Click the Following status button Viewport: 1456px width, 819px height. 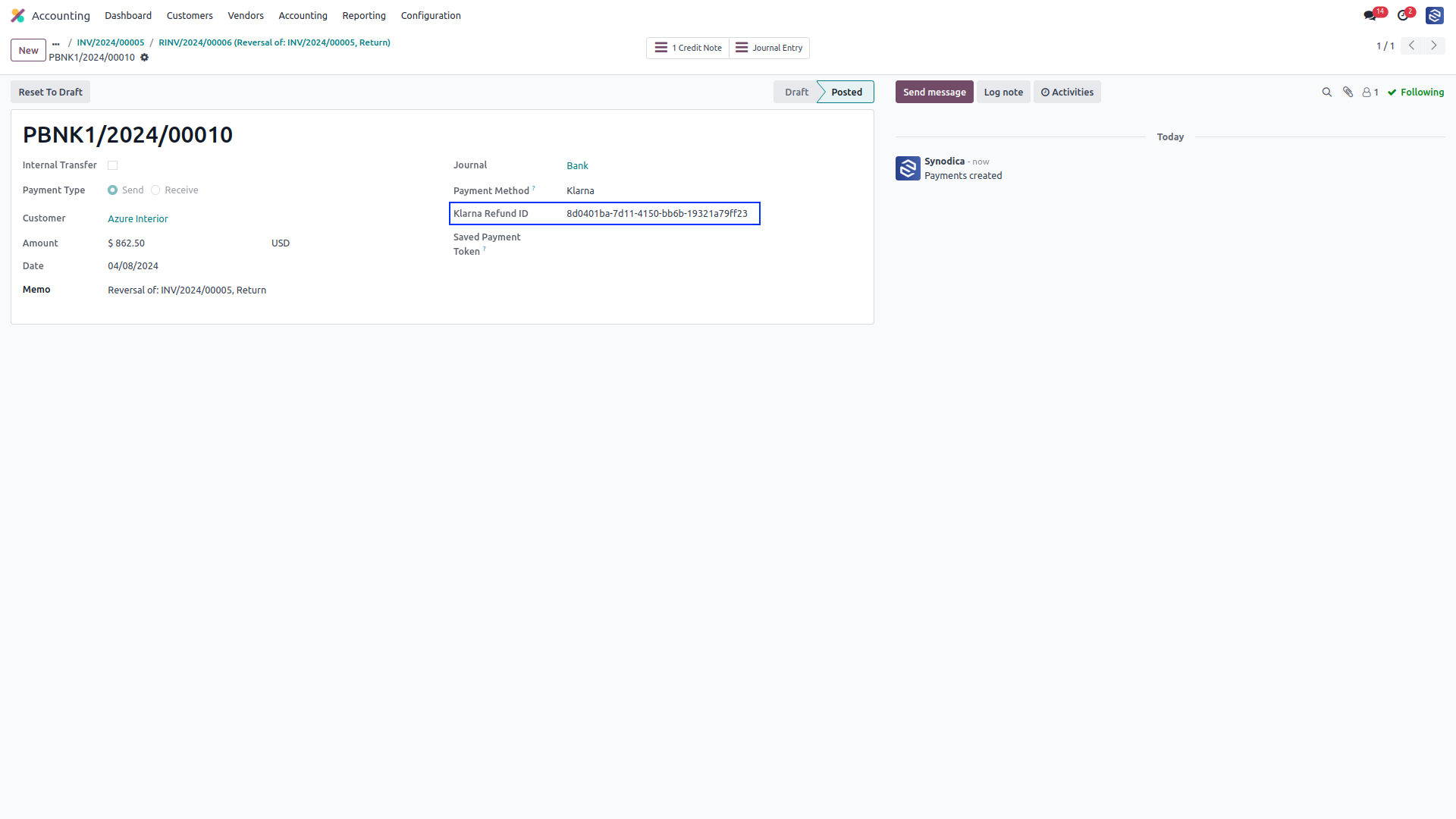tap(1416, 93)
